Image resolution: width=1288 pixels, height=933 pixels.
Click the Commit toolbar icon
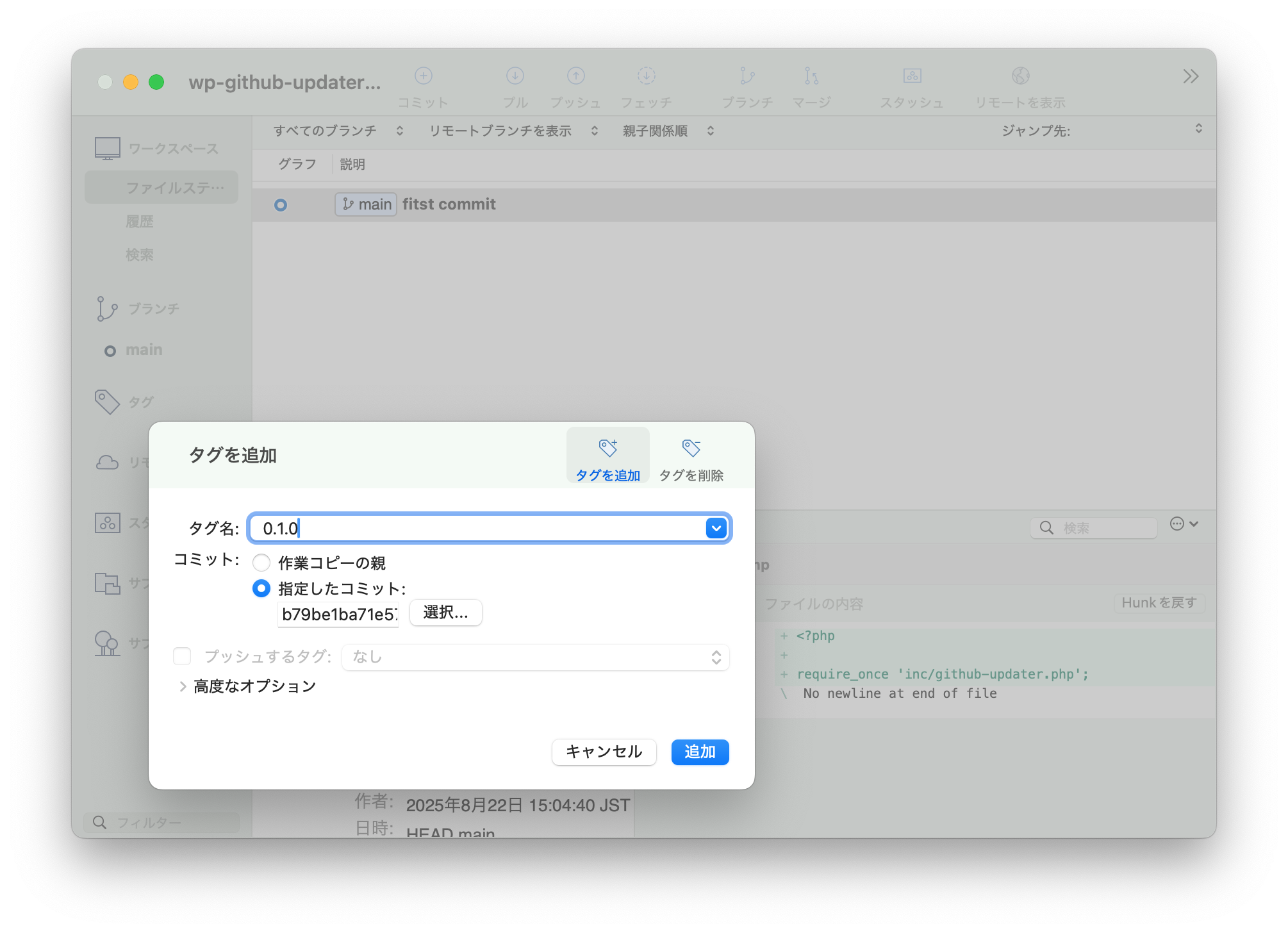(423, 76)
